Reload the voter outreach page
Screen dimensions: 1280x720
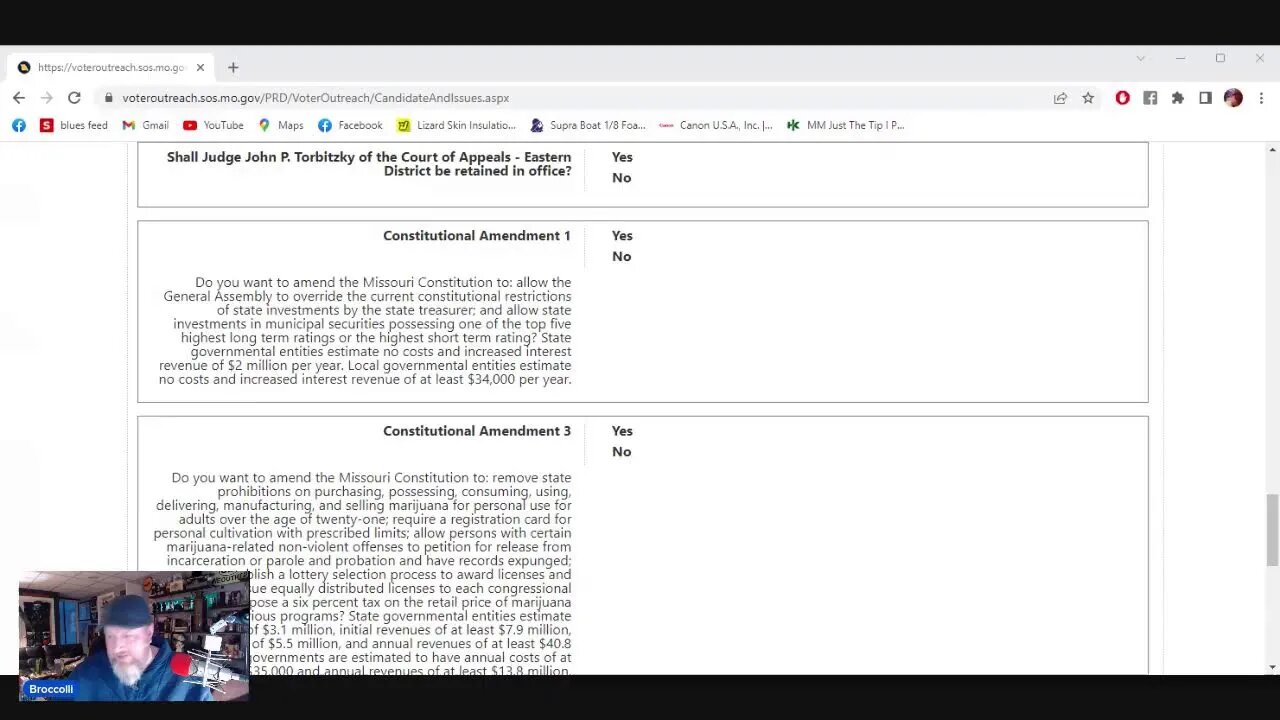(x=74, y=98)
